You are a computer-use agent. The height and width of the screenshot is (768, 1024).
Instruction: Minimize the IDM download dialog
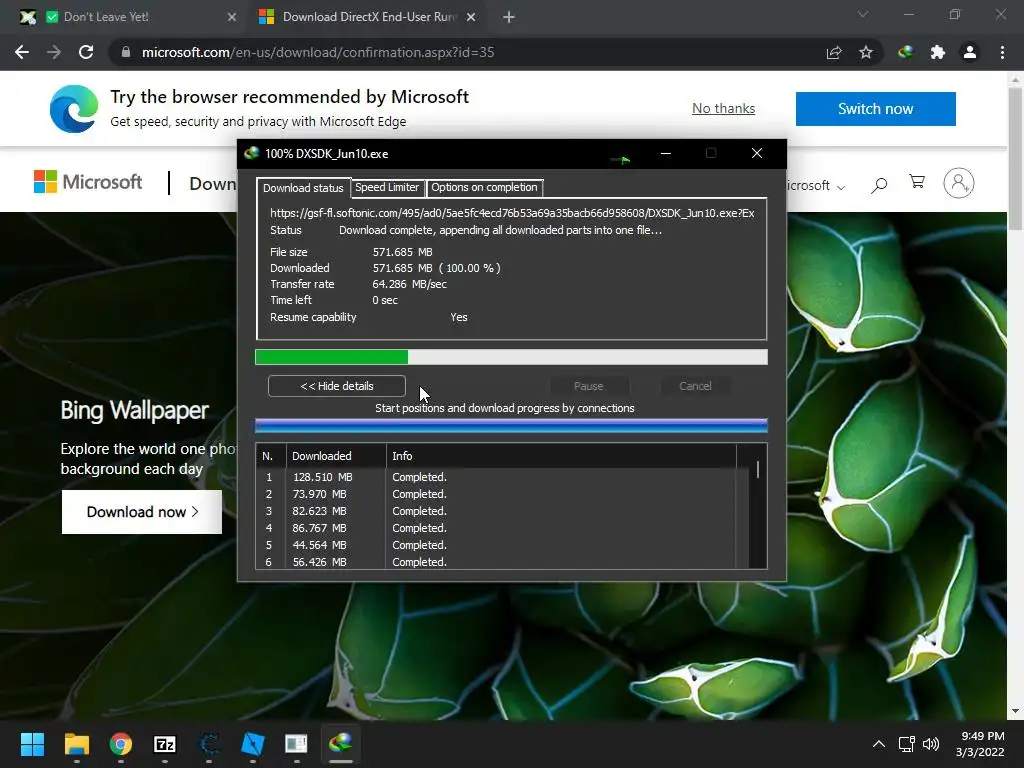[x=665, y=153]
